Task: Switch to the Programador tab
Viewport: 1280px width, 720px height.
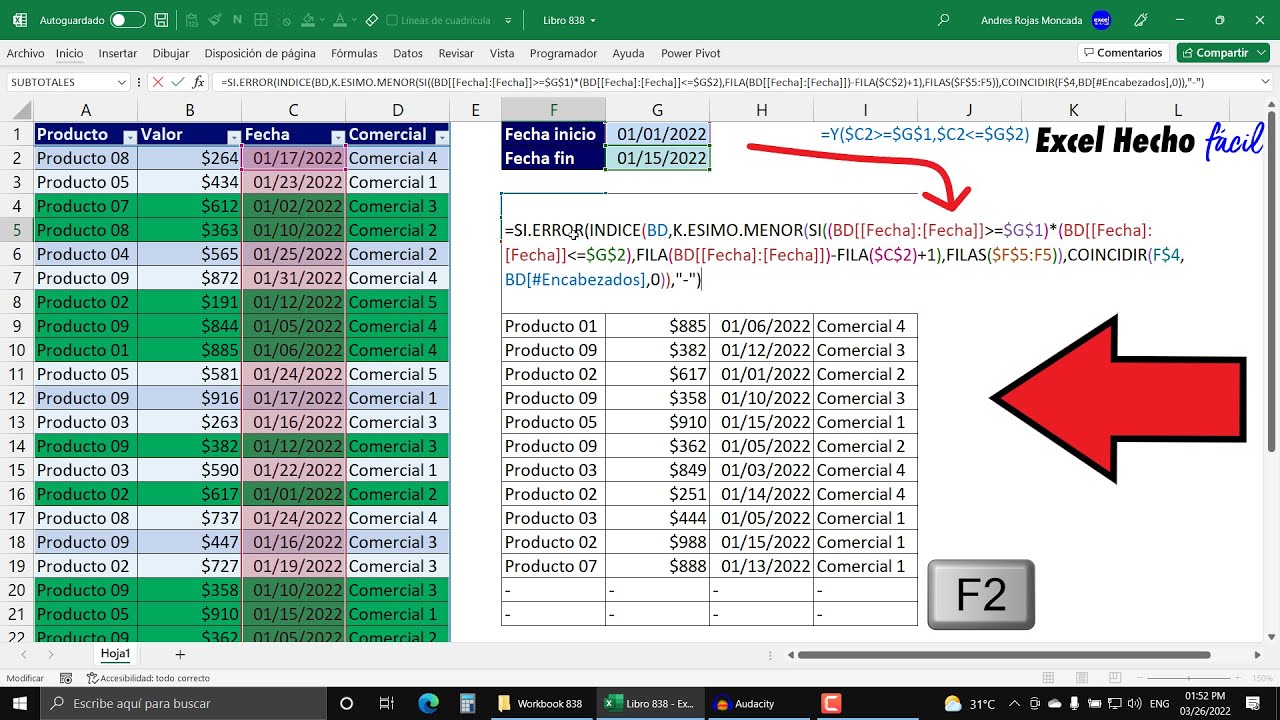Action: click(563, 53)
